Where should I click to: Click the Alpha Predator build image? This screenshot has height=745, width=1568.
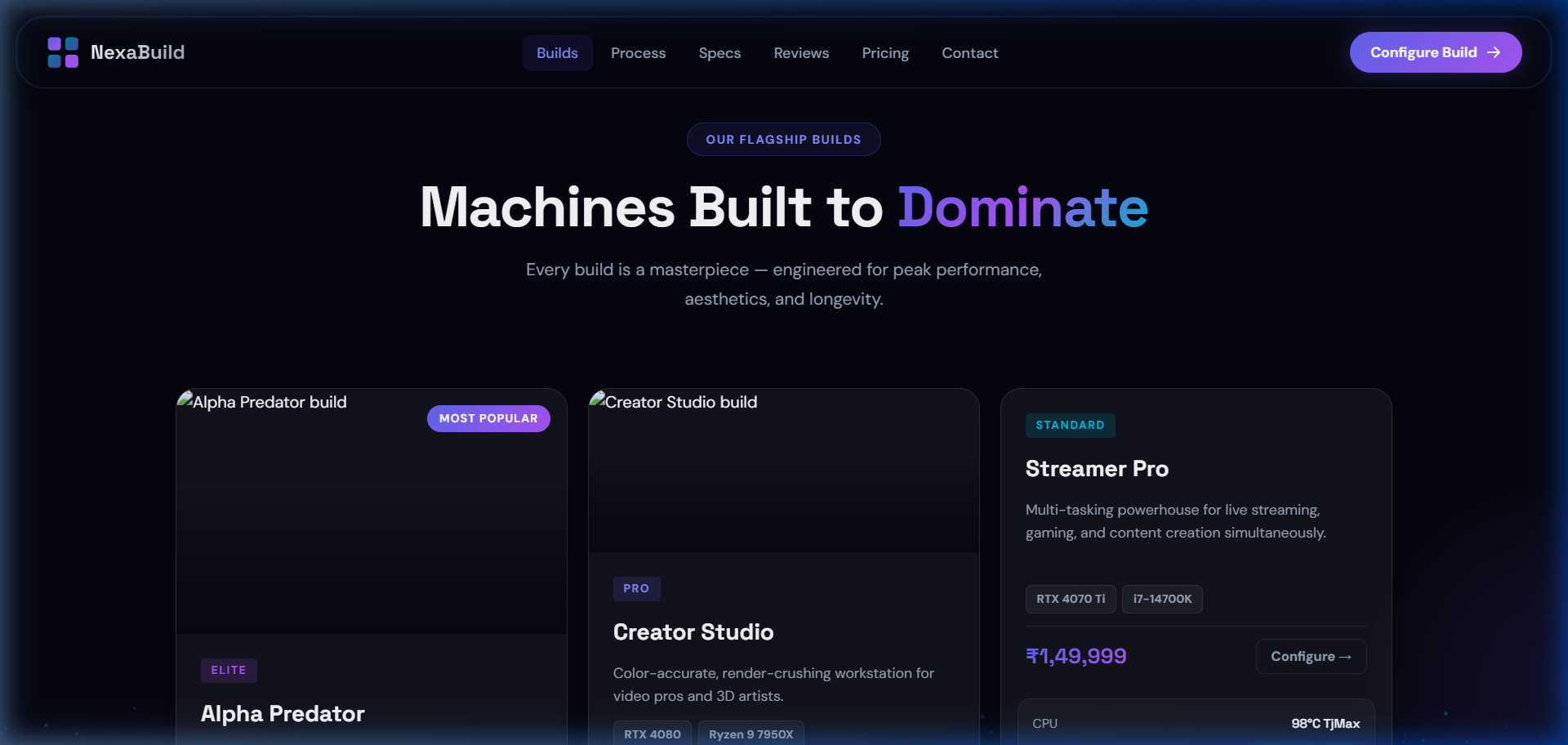point(372,511)
